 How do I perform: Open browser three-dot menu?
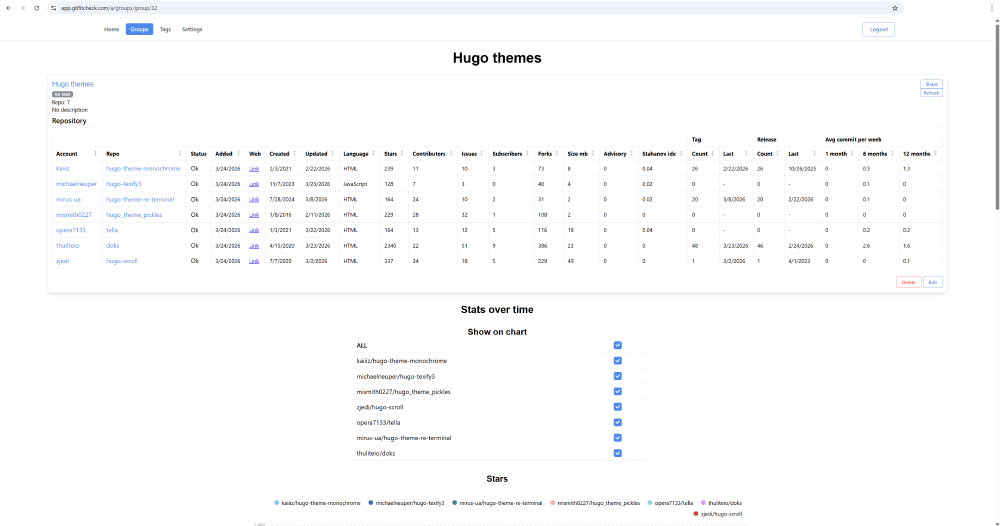[x=992, y=8]
